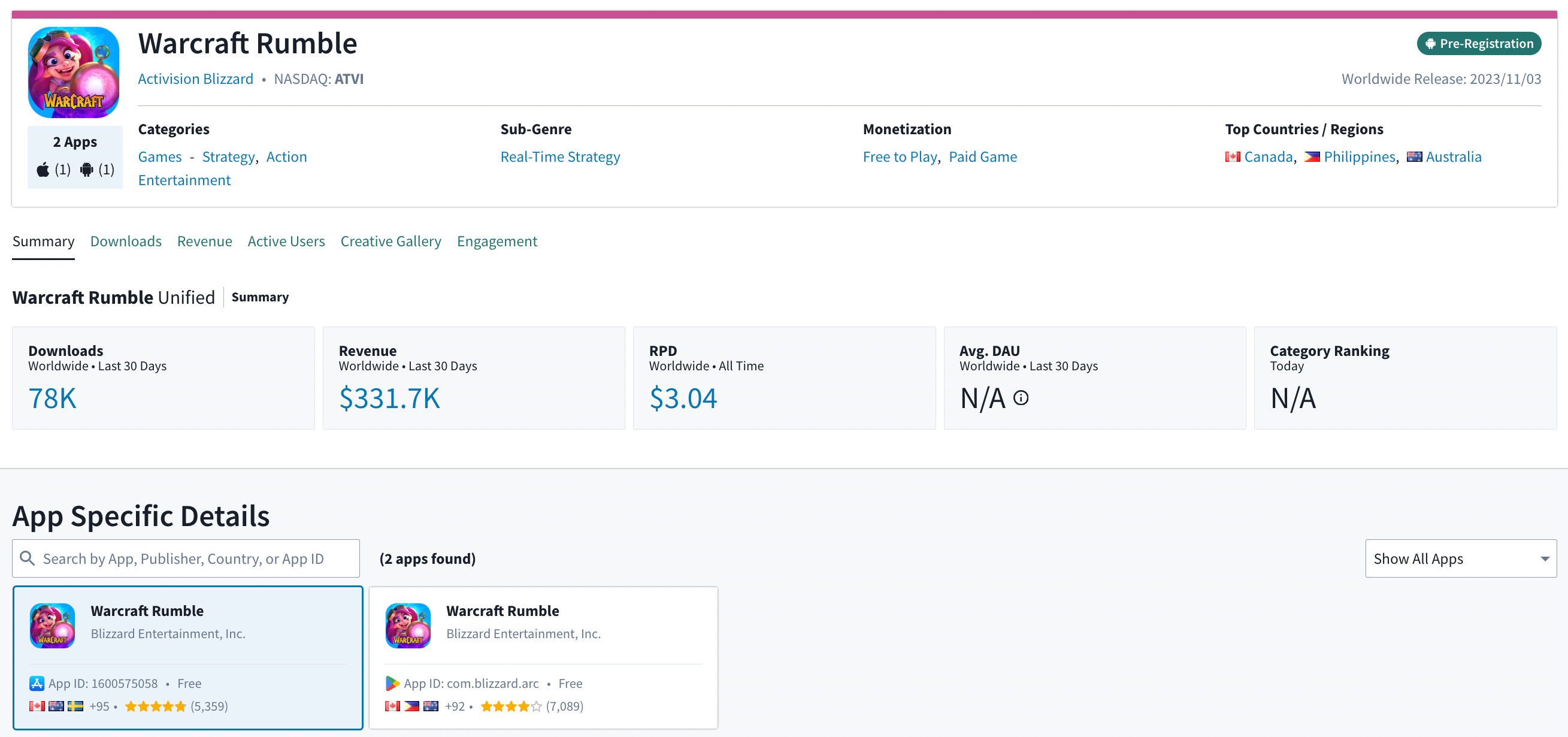Click the Games category link

[159, 156]
